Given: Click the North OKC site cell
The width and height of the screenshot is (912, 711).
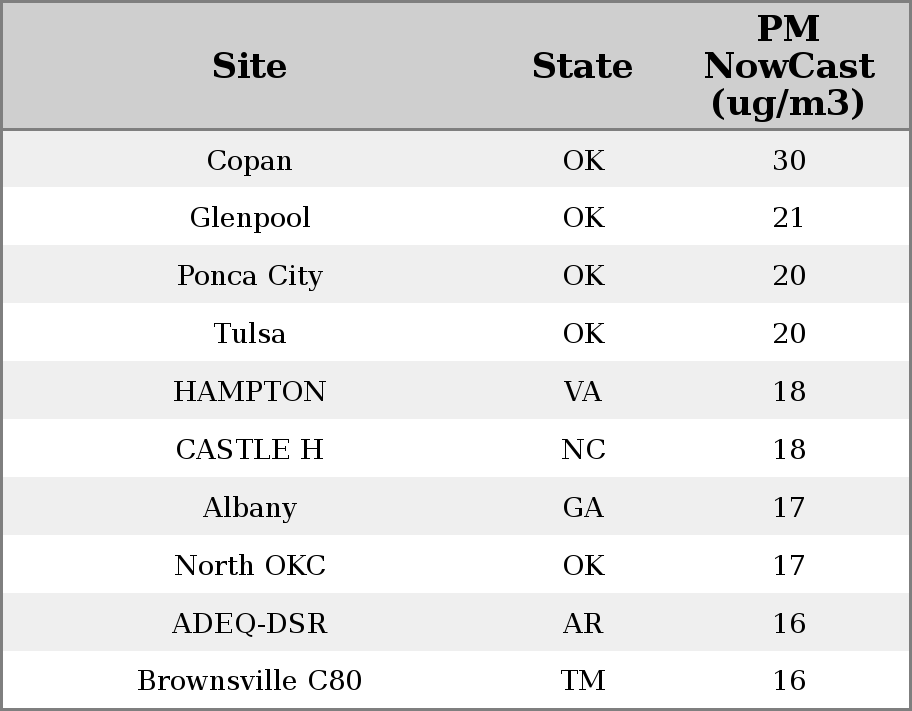Looking at the screenshot, I should point(249,565).
